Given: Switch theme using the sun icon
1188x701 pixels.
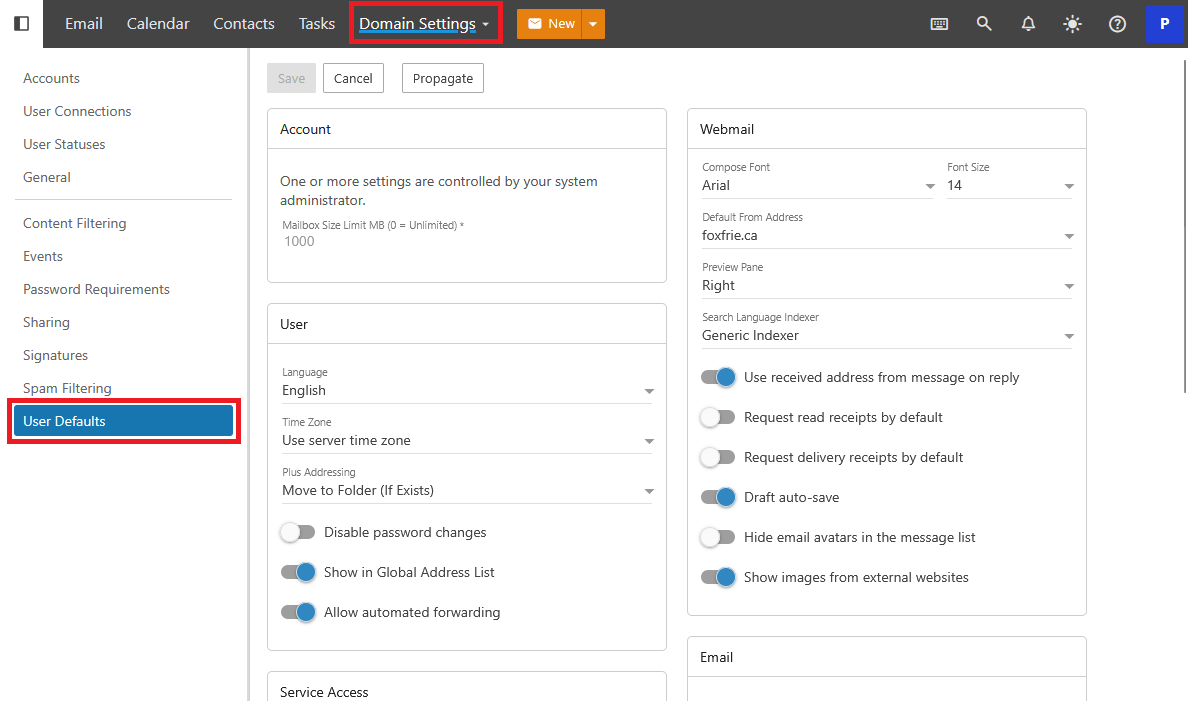Looking at the screenshot, I should pyautogui.click(x=1072, y=24).
